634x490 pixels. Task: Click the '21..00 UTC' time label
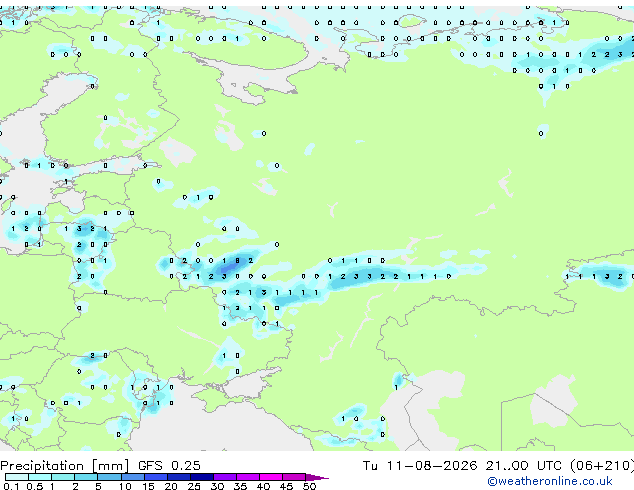click(524, 466)
